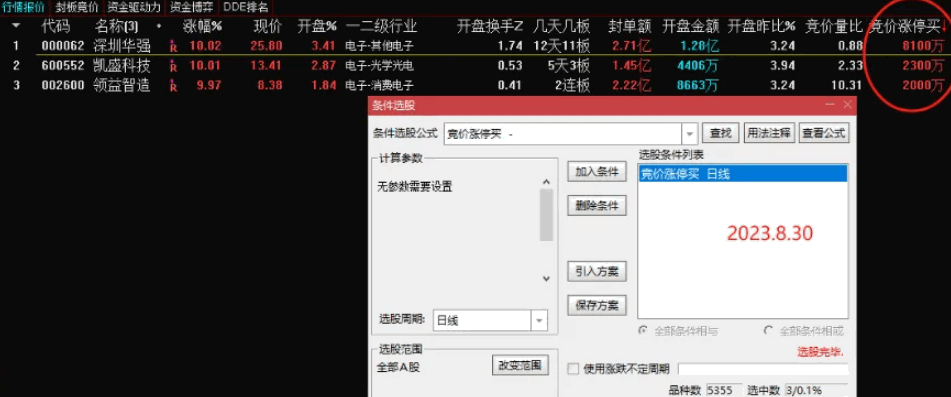Sort by 竞价量比 column header
Image resolution: width=951 pixels, height=397 pixels.
coord(834,26)
